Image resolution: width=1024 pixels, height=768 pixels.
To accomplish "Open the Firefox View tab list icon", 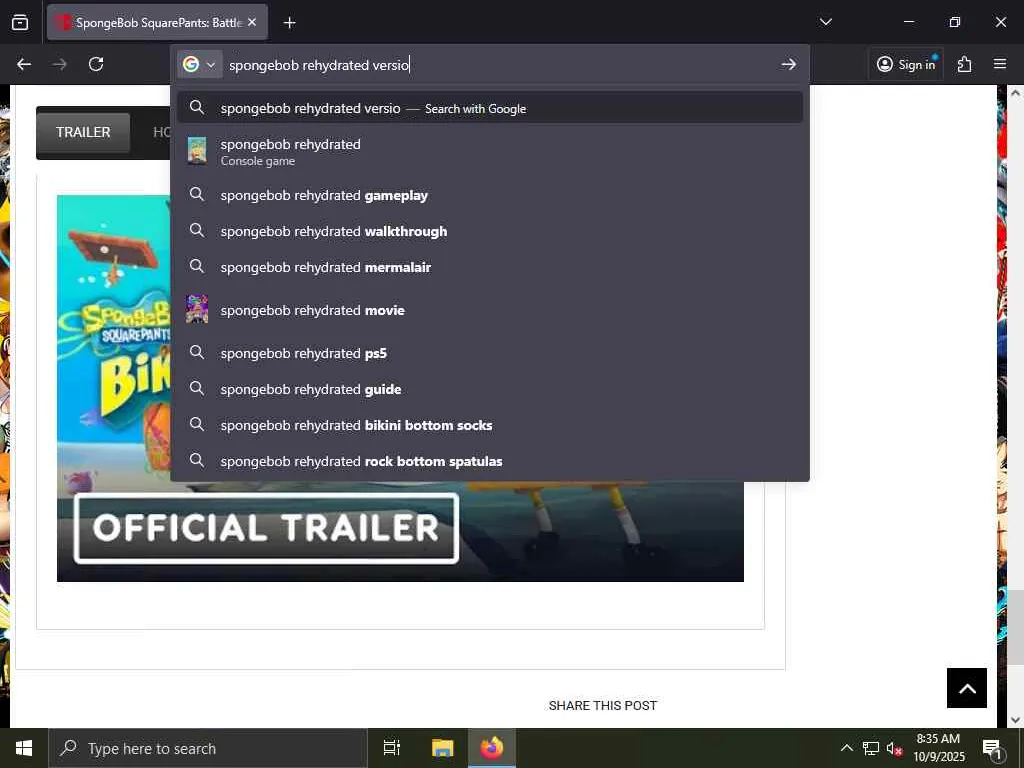I will point(20,22).
